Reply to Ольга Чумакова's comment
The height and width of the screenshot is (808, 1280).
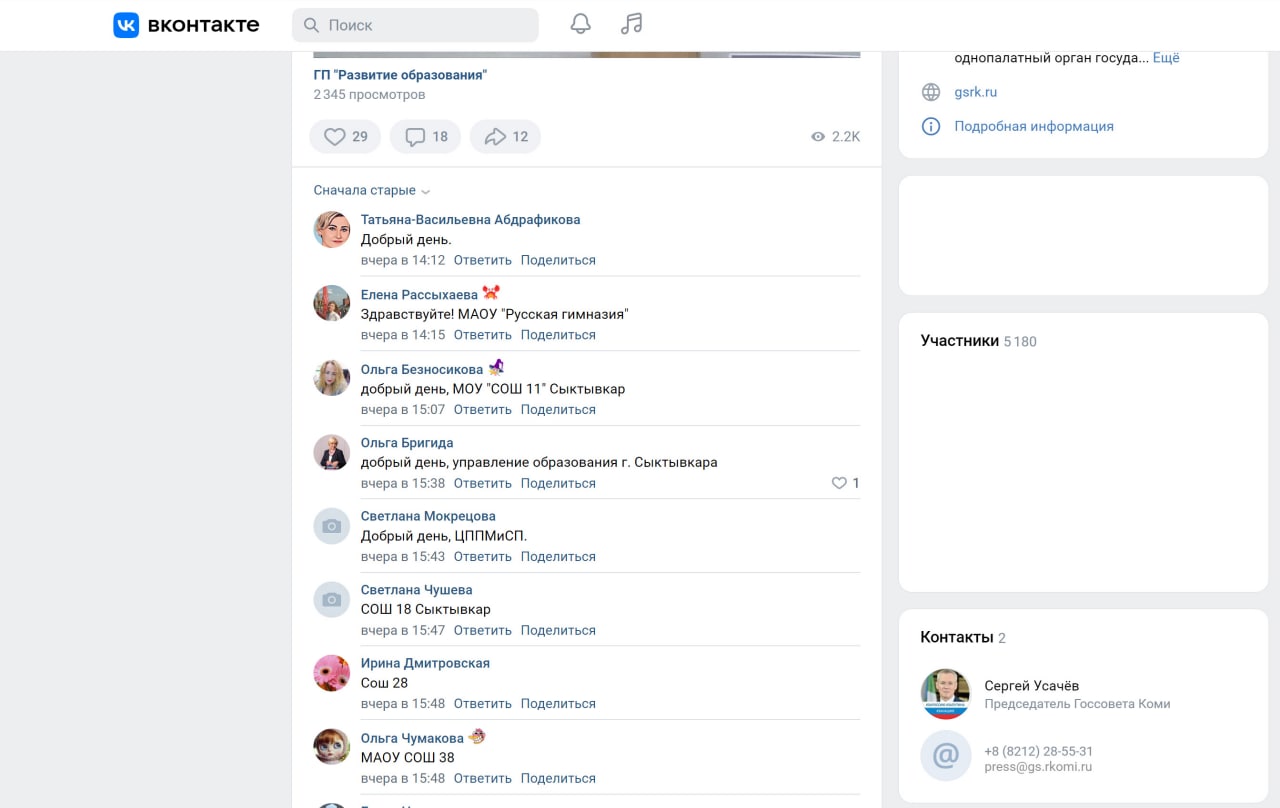tap(483, 778)
